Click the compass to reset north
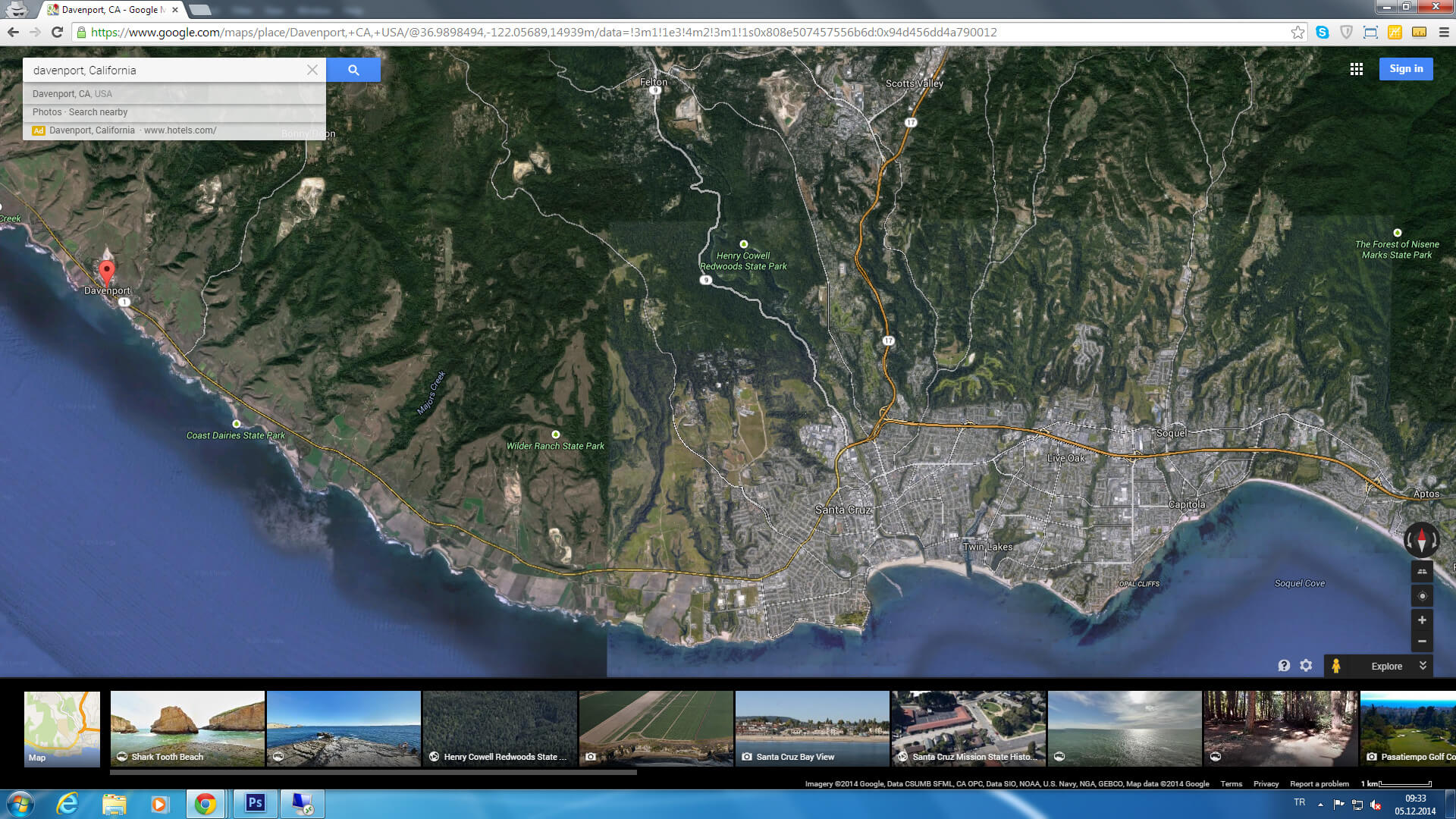The image size is (1456, 819). click(1422, 540)
